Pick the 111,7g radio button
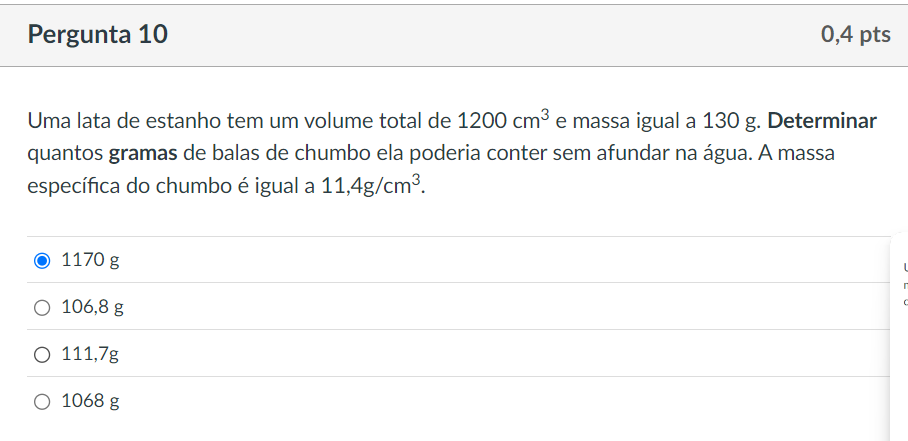This screenshot has height=441, width=908. click(42, 355)
